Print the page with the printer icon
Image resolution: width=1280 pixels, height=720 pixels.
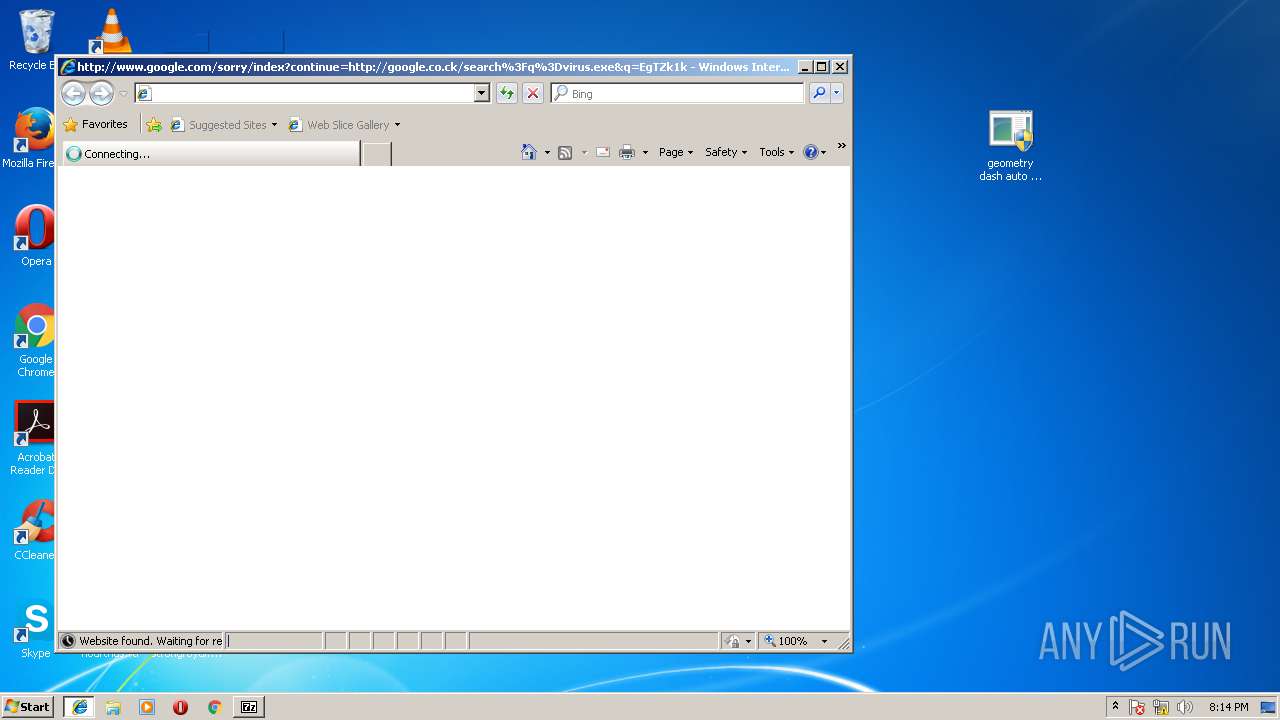pyautogui.click(x=627, y=152)
